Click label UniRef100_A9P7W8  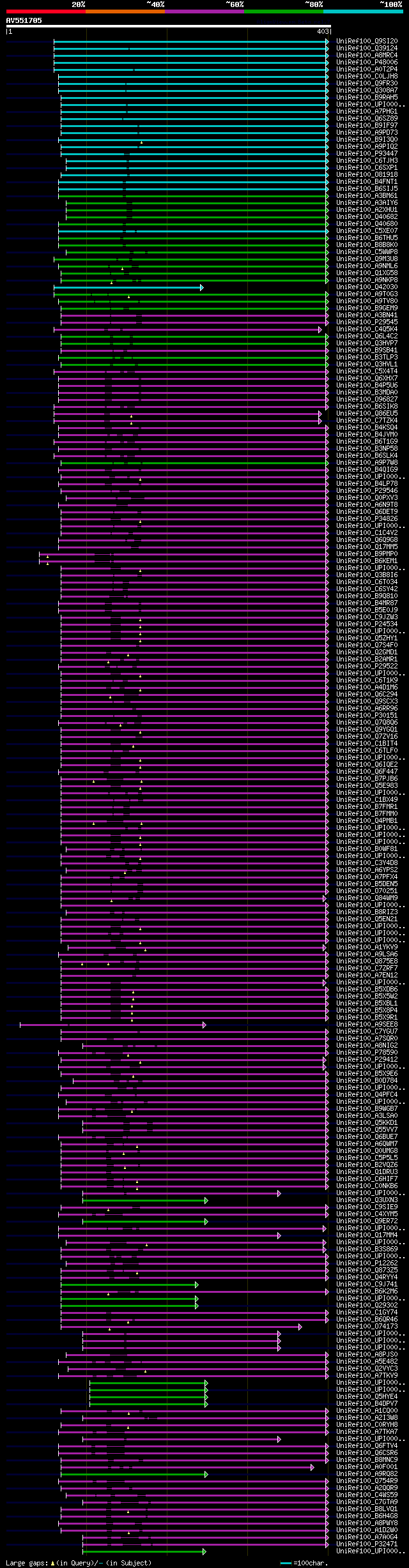(367, 462)
